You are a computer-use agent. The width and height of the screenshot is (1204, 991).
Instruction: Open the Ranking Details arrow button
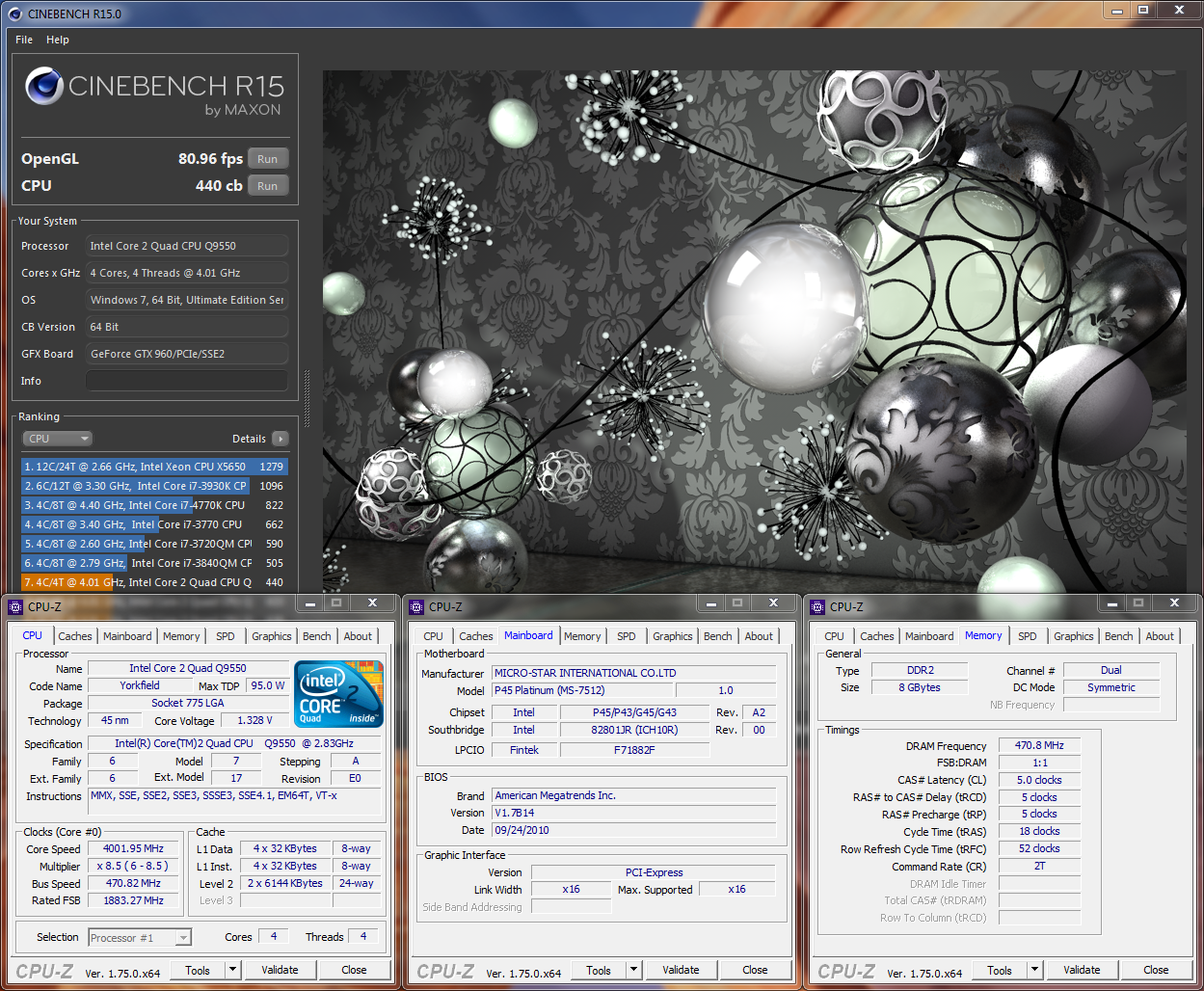(281, 439)
